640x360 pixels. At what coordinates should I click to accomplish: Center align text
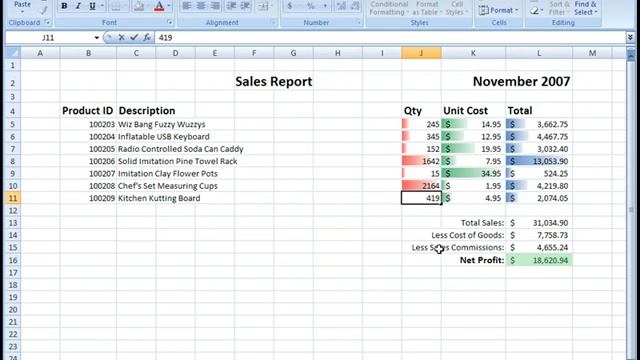(x=201, y=6)
